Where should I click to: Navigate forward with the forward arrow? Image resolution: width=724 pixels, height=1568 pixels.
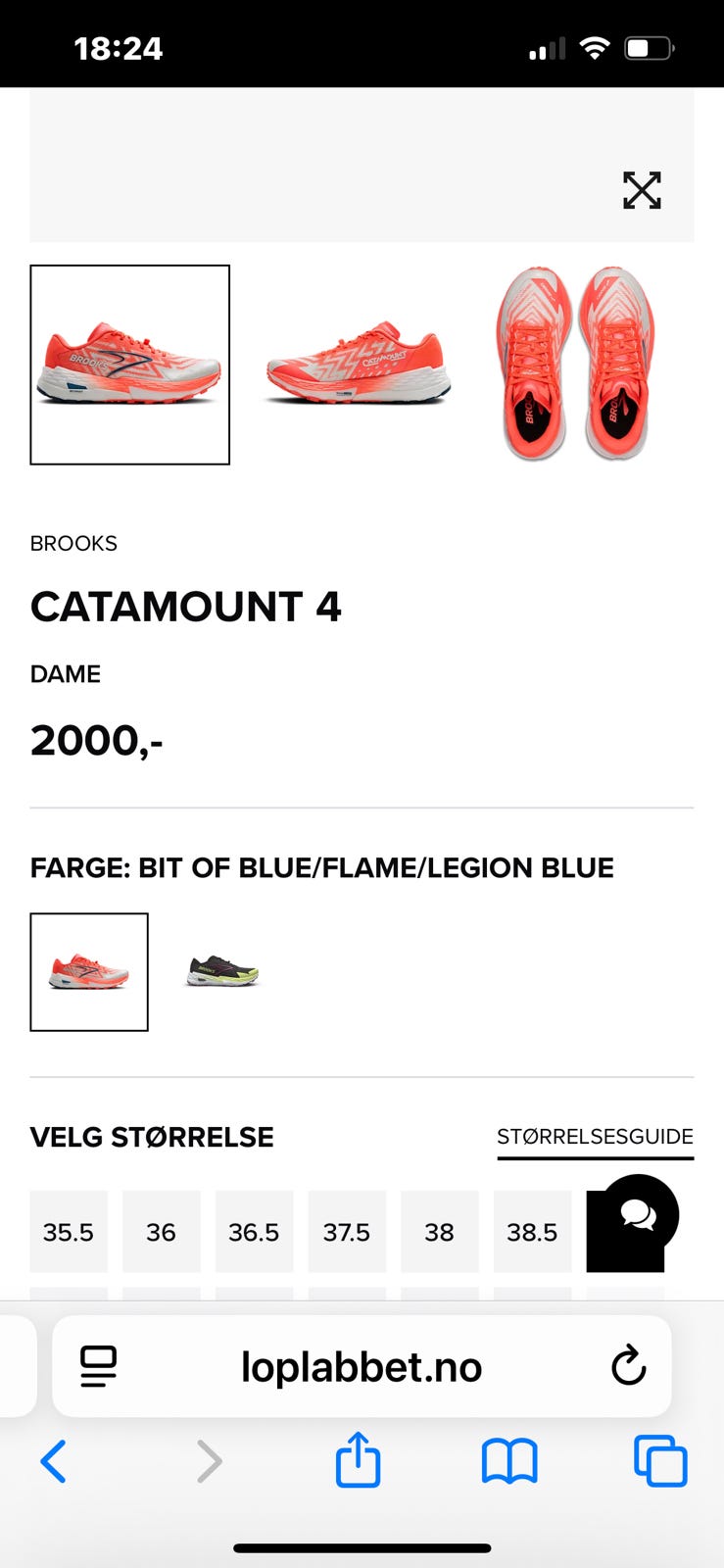pyautogui.click(x=209, y=1463)
